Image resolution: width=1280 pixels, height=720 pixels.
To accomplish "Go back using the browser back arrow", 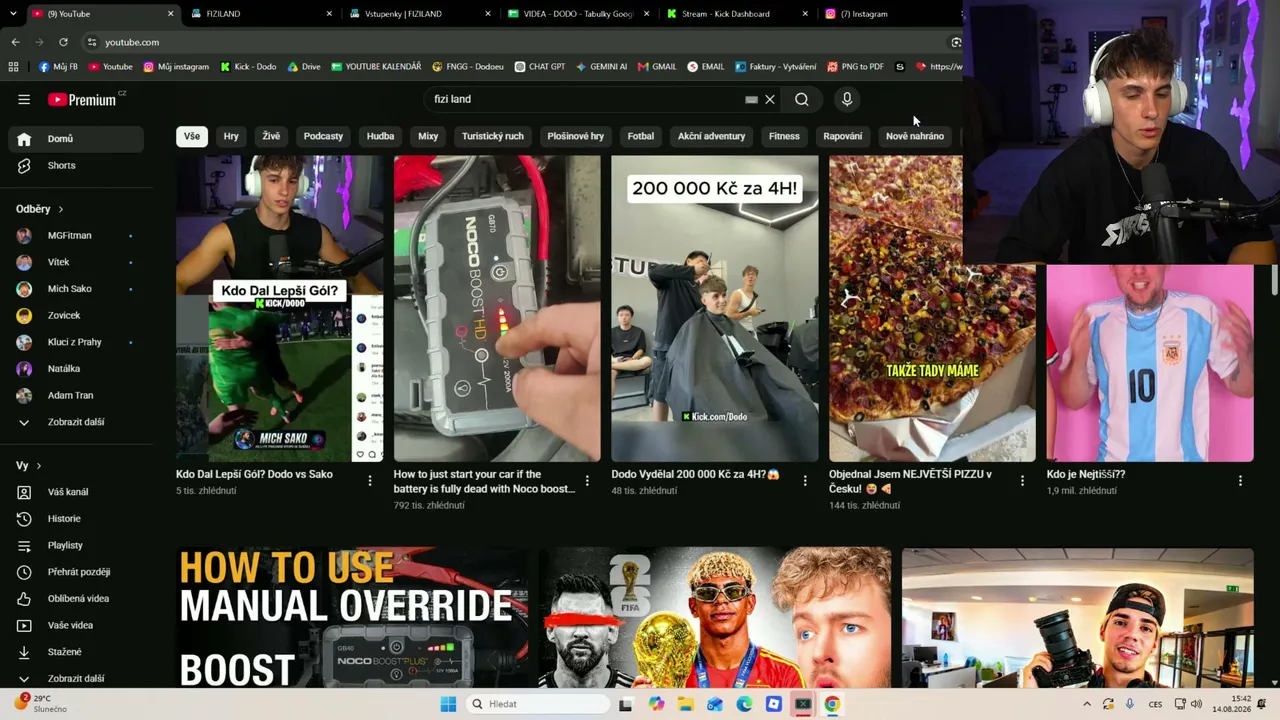I will (15, 42).
